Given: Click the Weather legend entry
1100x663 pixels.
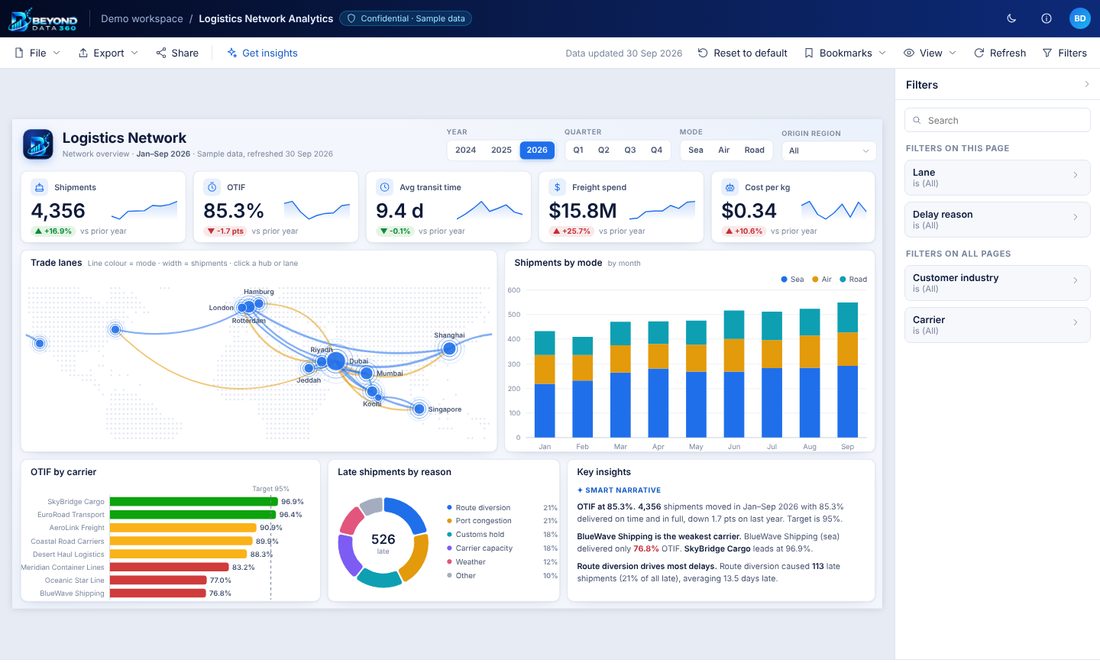Looking at the screenshot, I should click(502, 562).
